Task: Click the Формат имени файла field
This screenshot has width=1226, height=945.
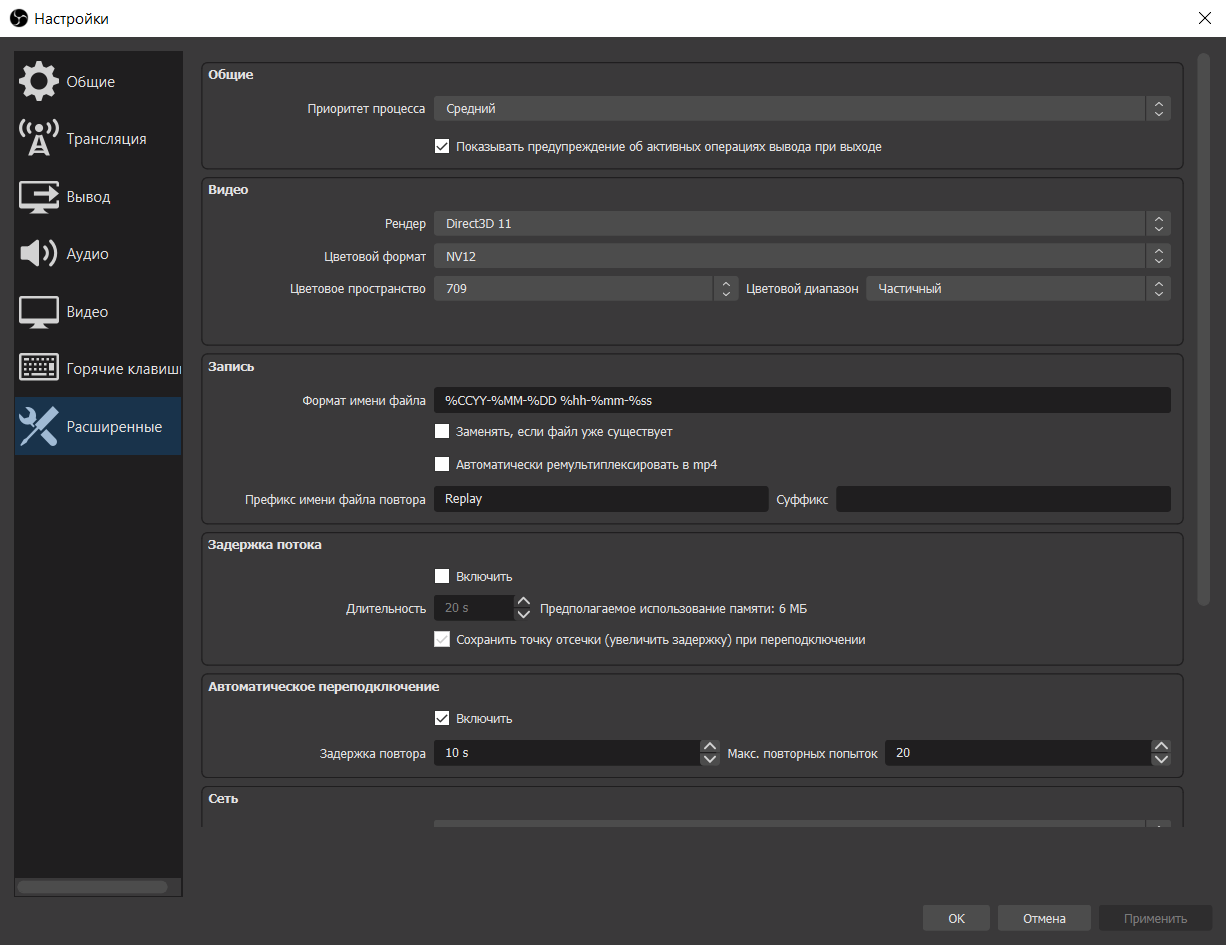Action: 802,400
